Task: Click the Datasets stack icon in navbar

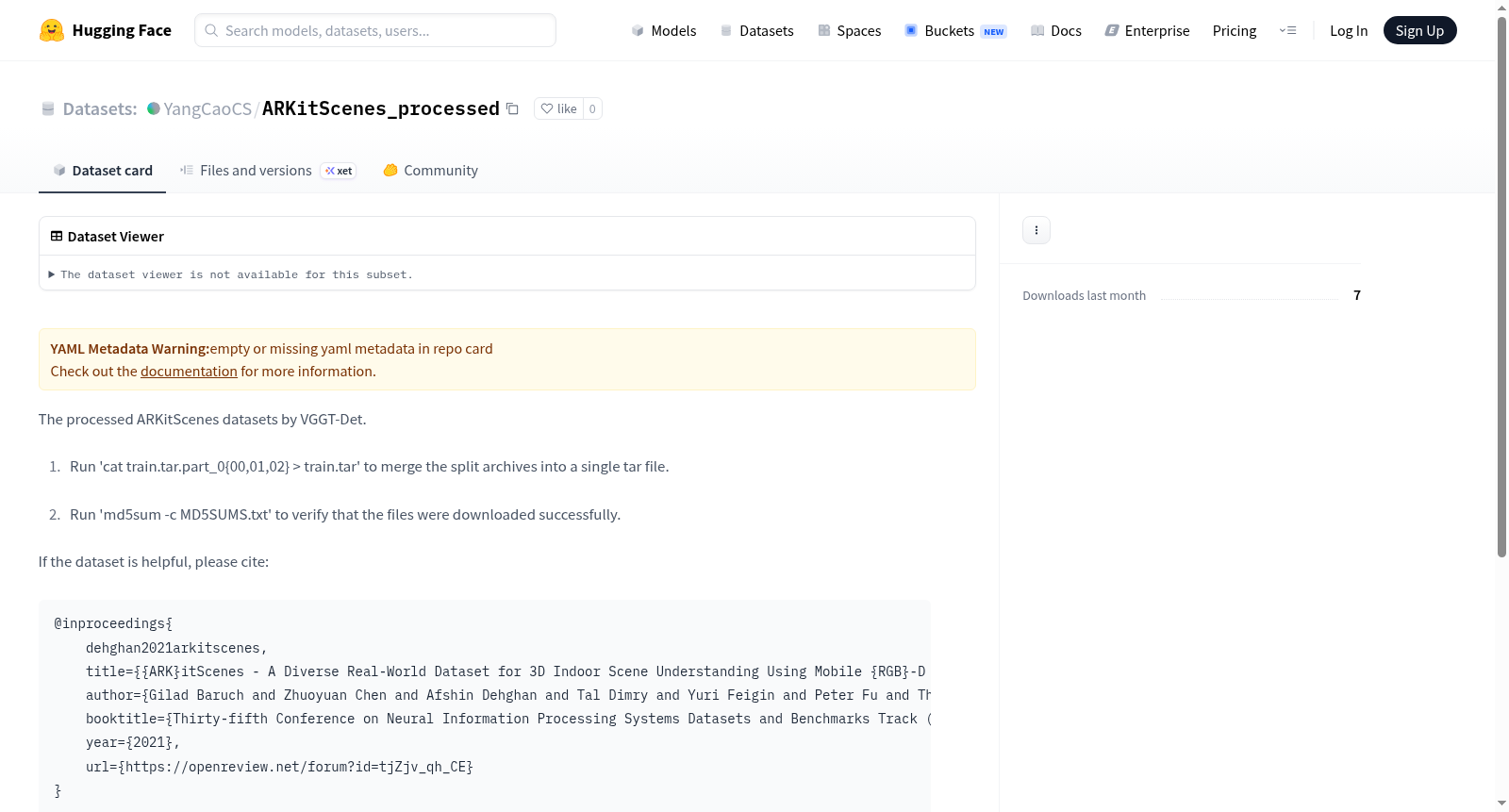Action: (726, 31)
